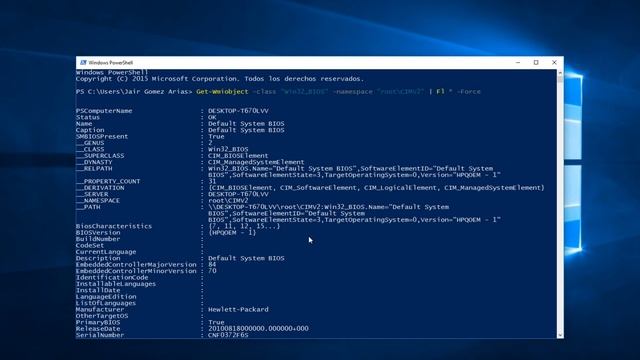Click the vertical scrollbar track
Image resolution: width=640 pixels, height=360 pixels.
[x=560, y=204]
